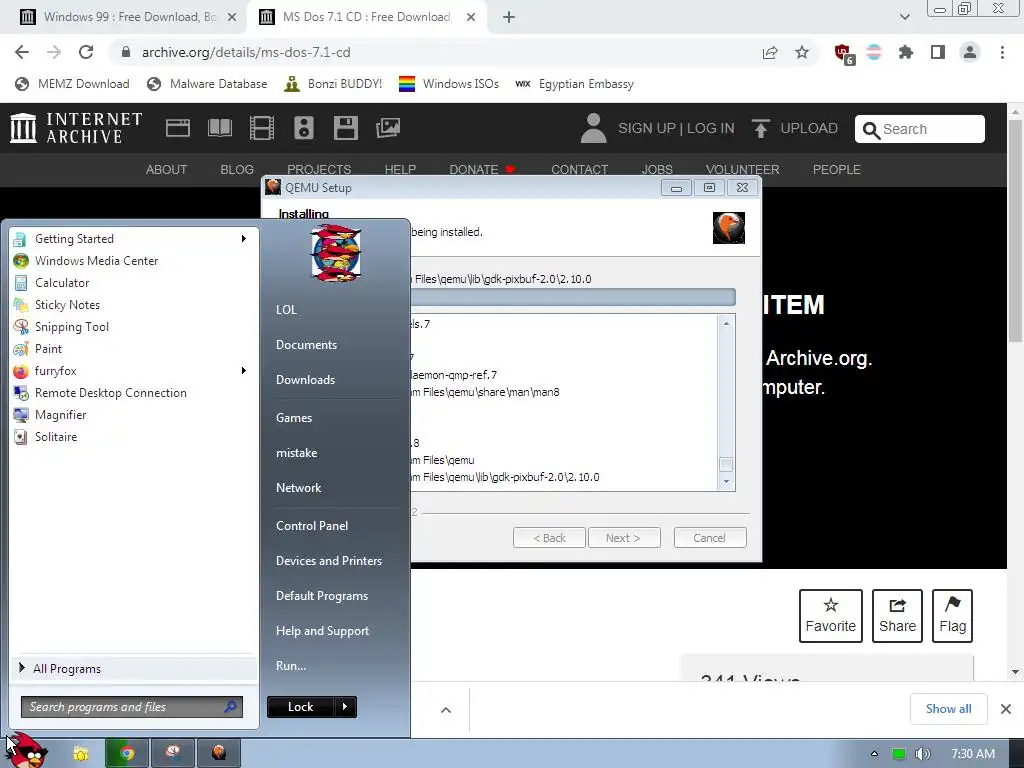Open MEMZ Download bookmark
The width and height of the screenshot is (1024, 768).
[x=72, y=84]
